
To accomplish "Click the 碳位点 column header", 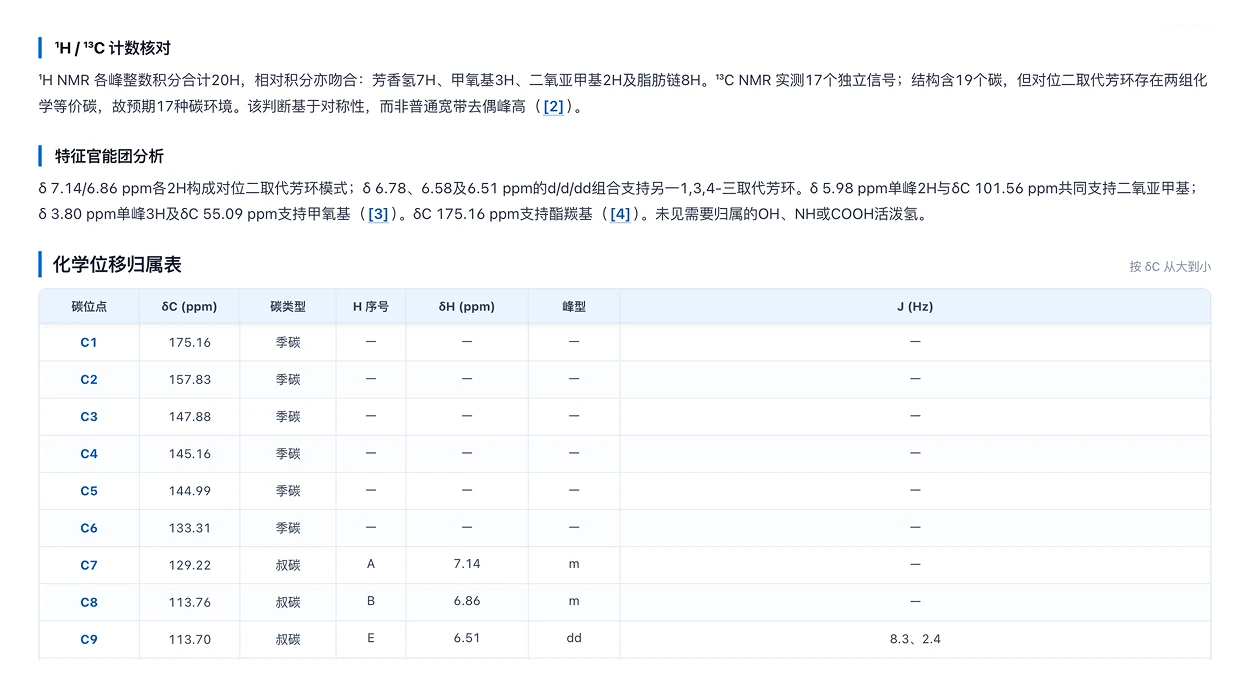I will tap(89, 307).
